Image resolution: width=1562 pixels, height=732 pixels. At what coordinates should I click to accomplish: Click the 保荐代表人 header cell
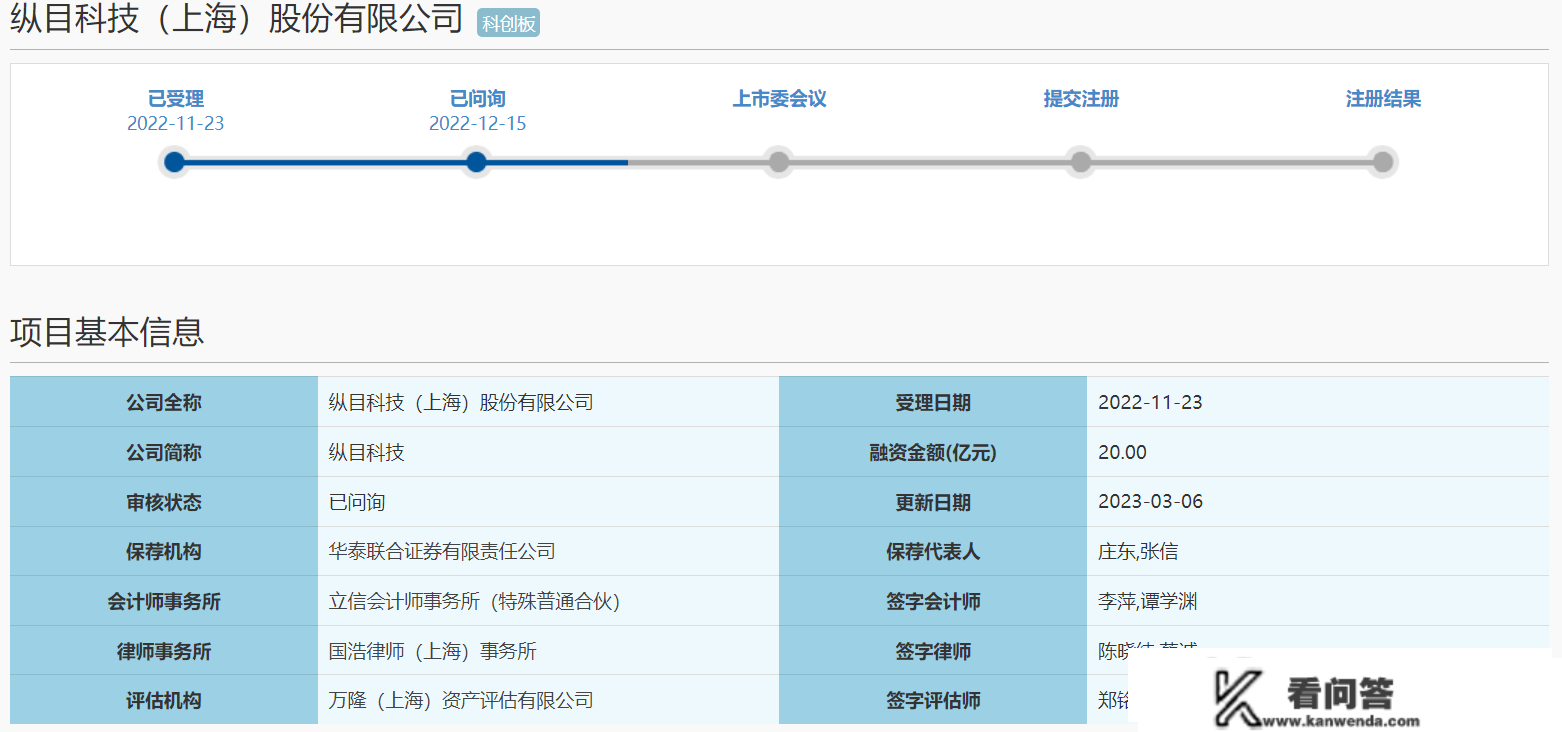pyautogui.click(x=933, y=551)
